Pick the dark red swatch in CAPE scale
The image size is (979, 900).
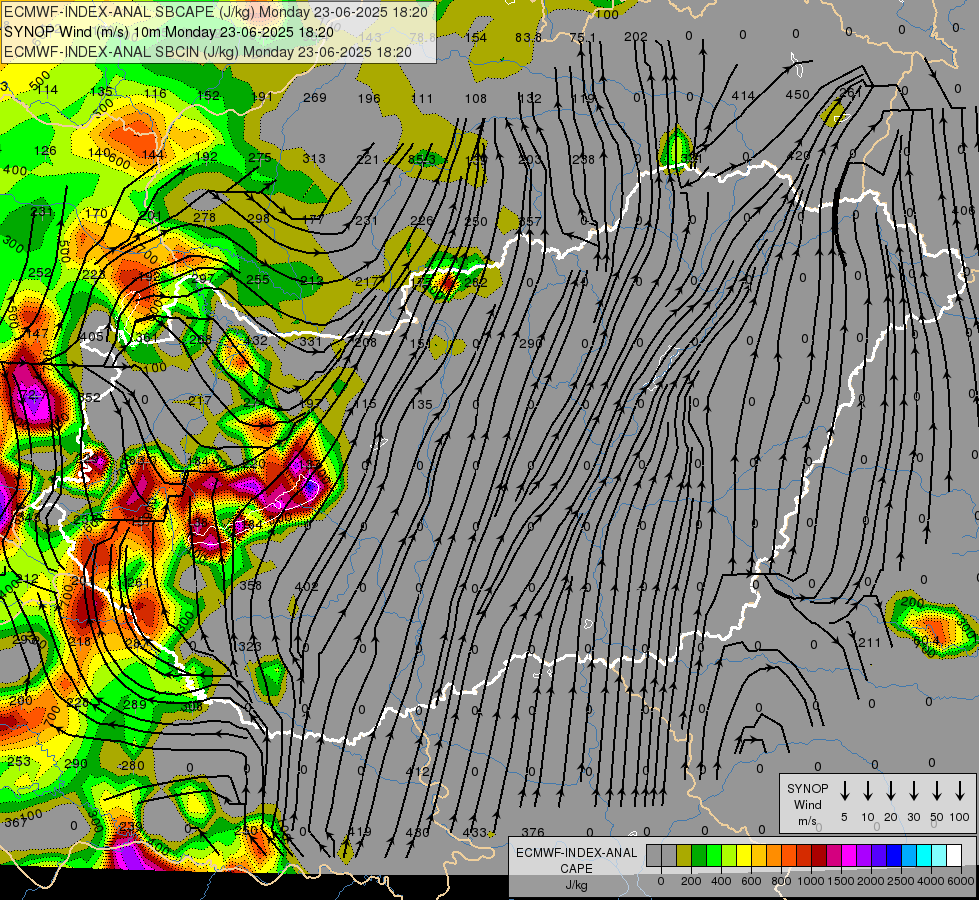tap(819, 855)
